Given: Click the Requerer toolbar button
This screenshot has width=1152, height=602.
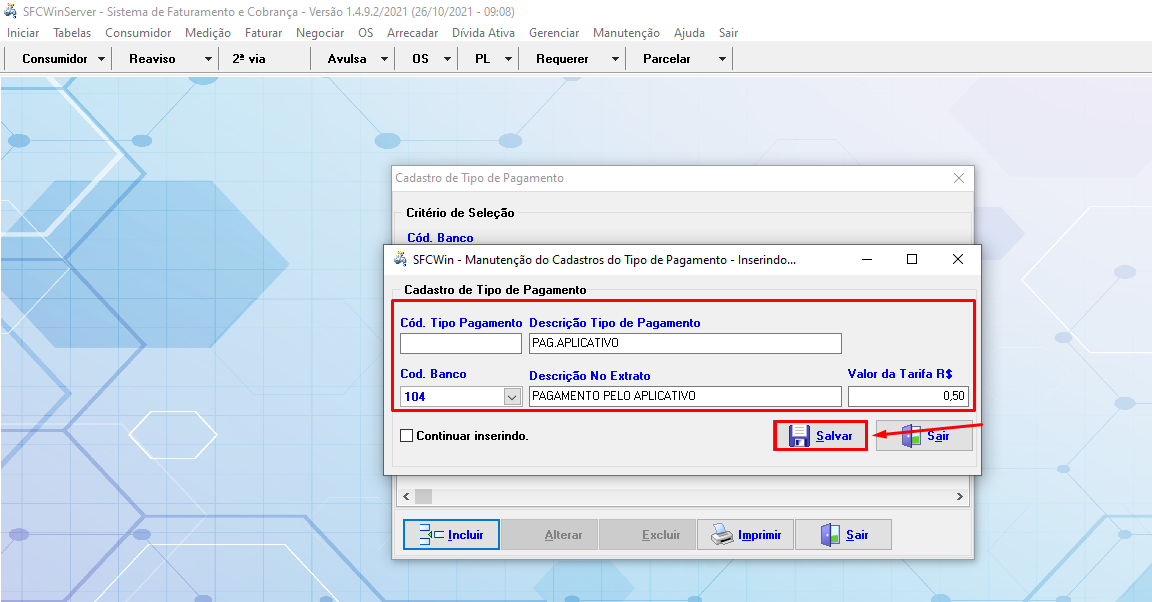Looking at the screenshot, I should (x=562, y=59).
